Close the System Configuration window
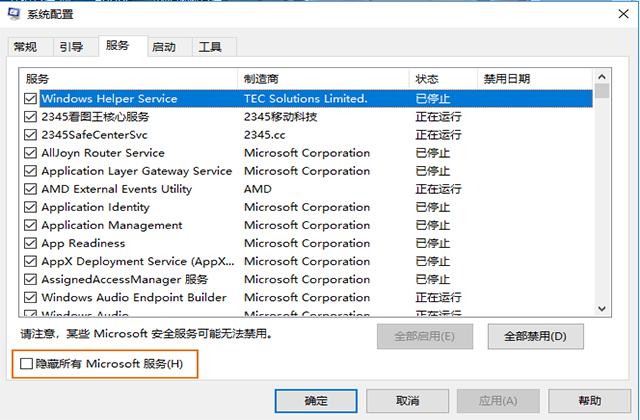The image size is (640, 420). [x=619, y=14]
